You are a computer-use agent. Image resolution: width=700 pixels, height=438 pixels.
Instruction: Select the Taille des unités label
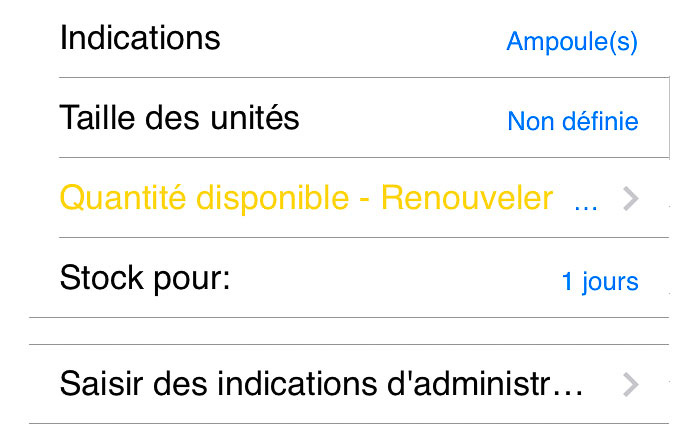(x=180, y=119)
